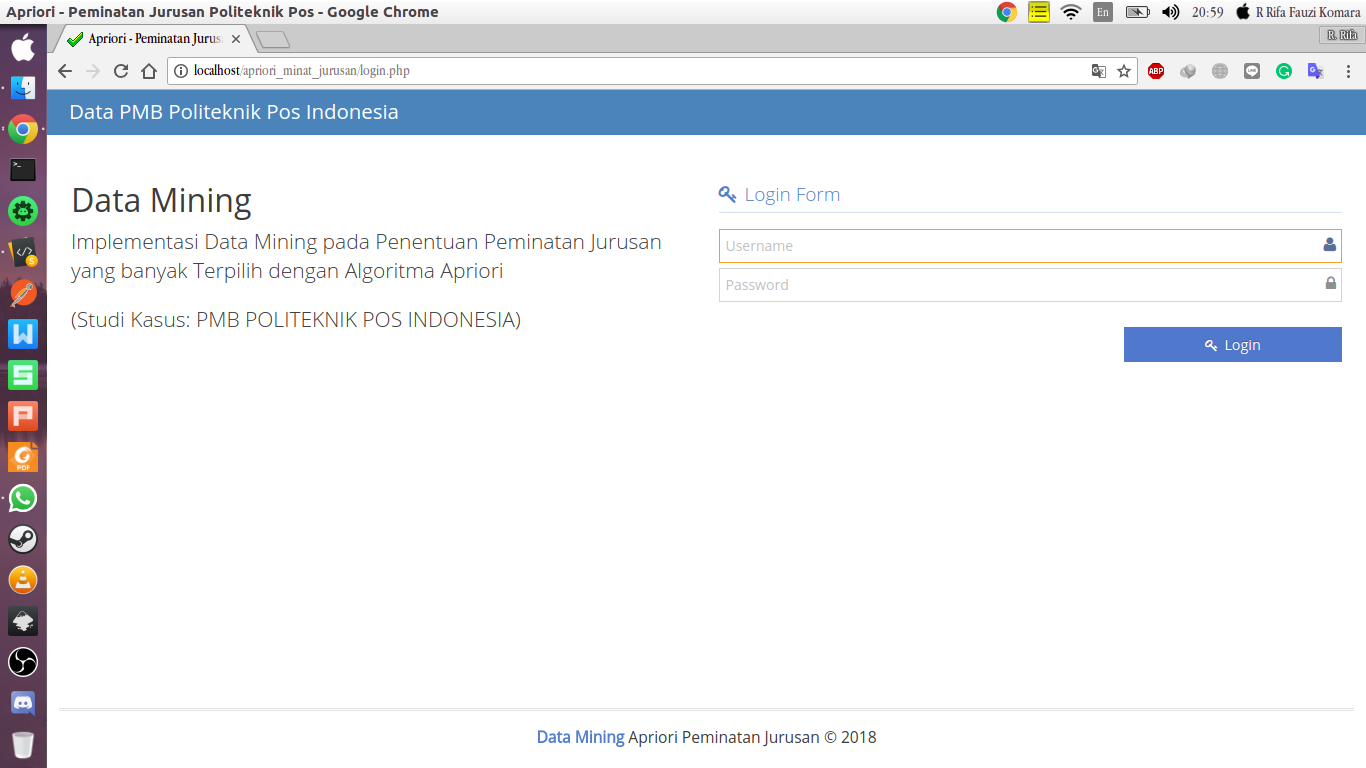Open Terminal from the dock

(x=23, y=170)
